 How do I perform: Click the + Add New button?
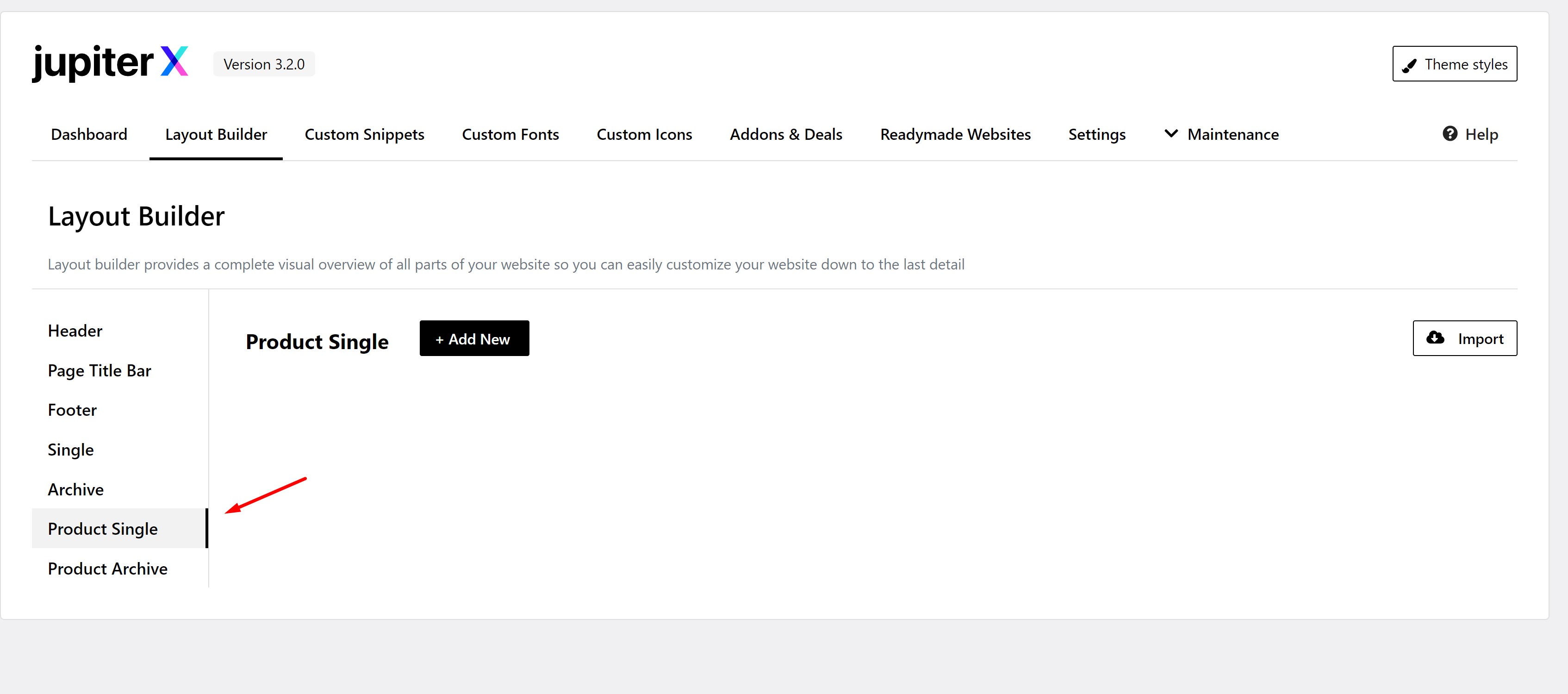tap(474, 338)
